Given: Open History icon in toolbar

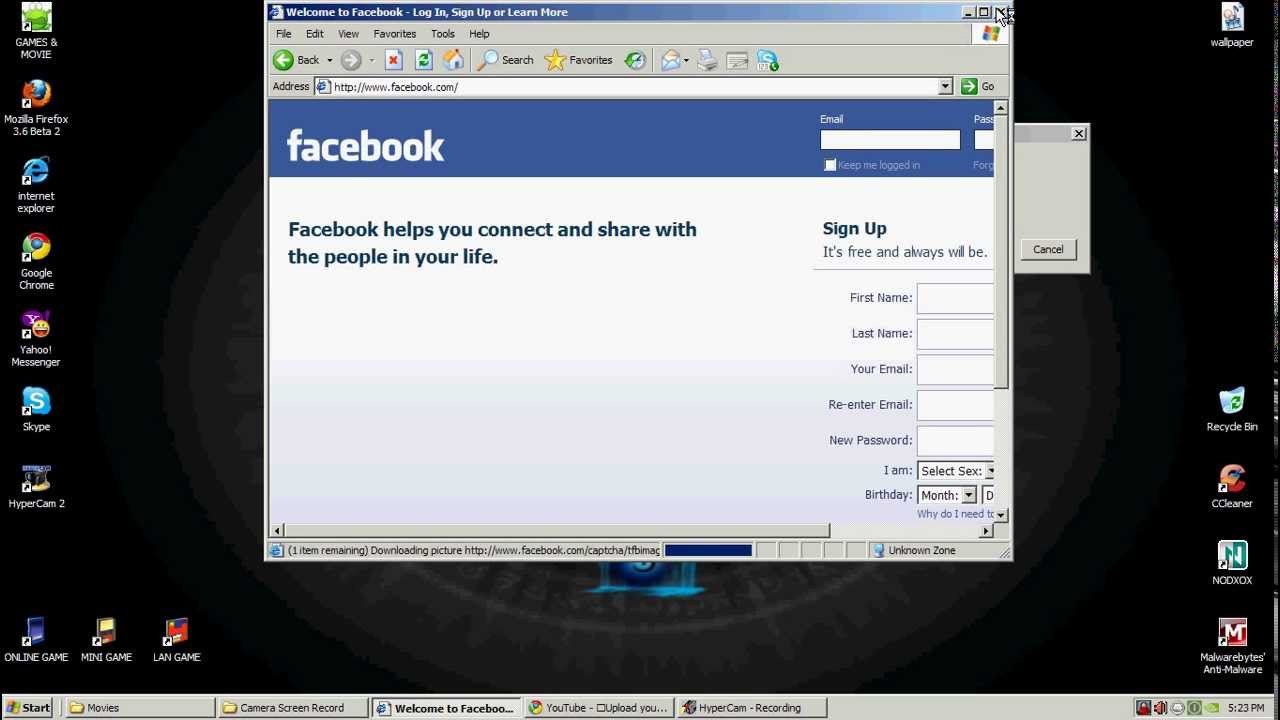Looking at the screenshot, I should click(x=635, y=60).
